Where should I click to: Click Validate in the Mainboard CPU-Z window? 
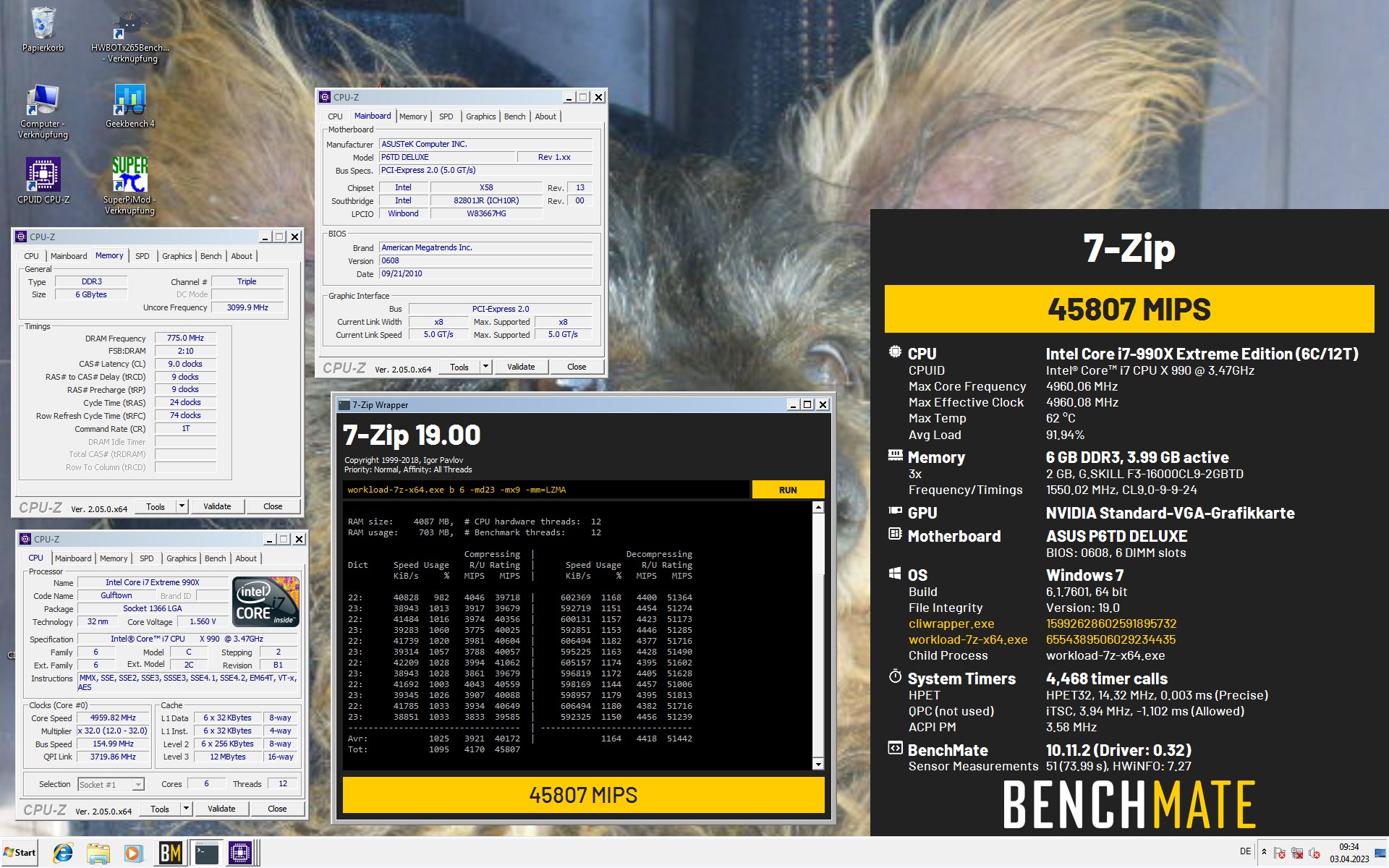point(521,367)
